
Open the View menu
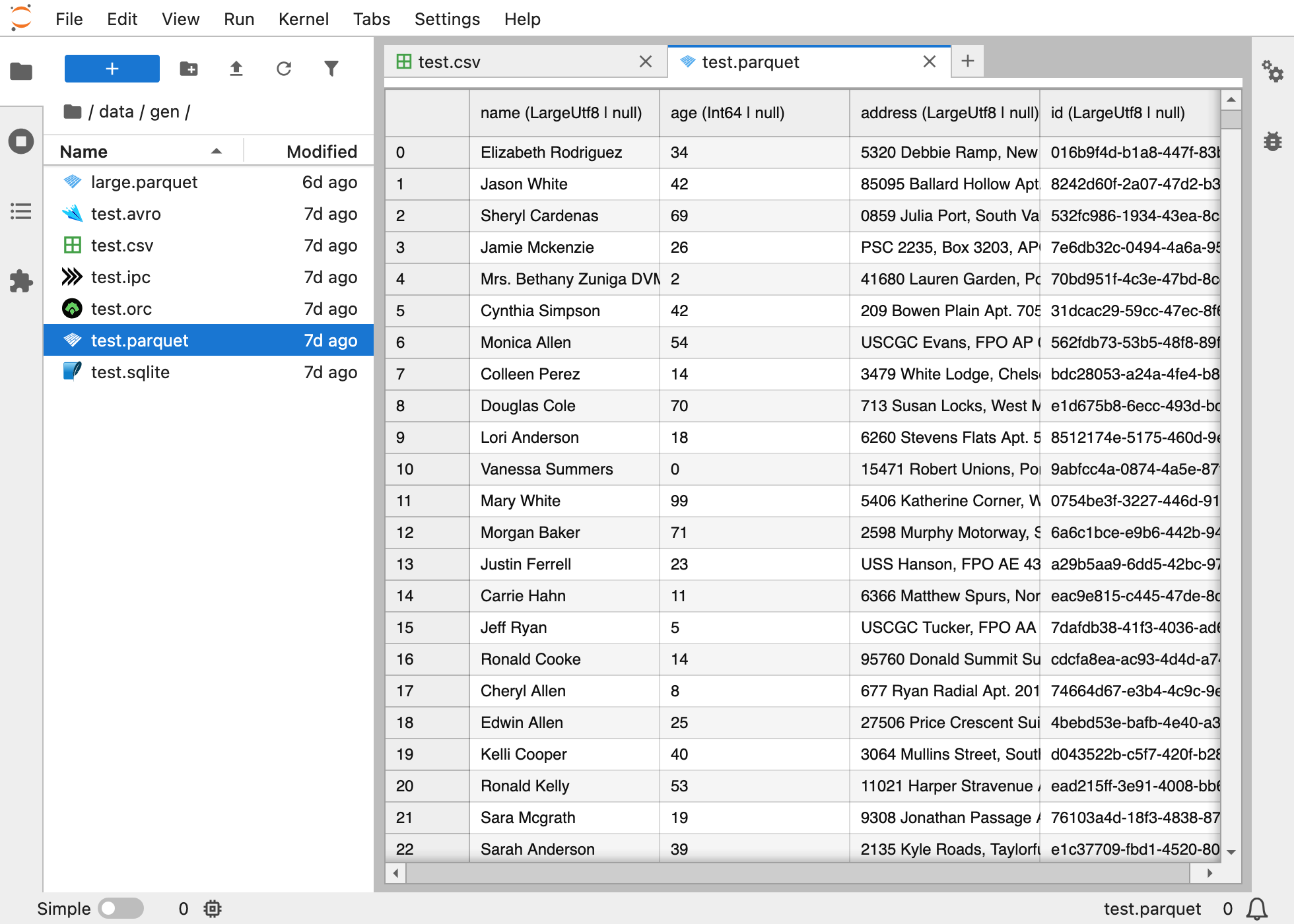point(181,19)
